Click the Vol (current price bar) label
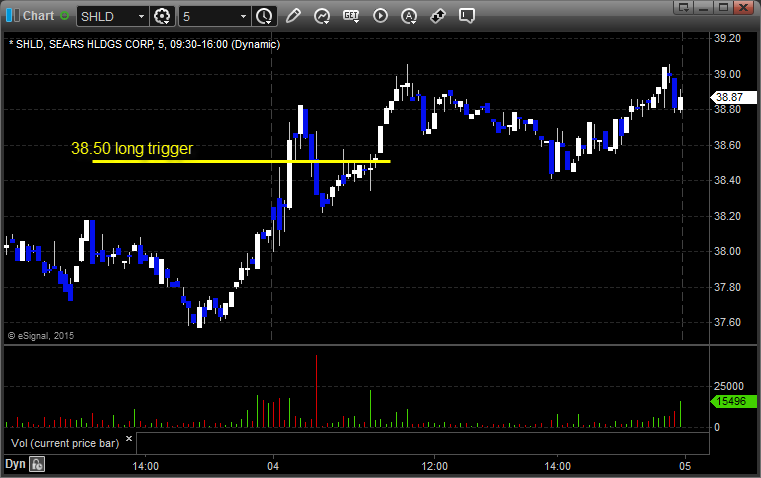761x478 pixels. point(65,443)
